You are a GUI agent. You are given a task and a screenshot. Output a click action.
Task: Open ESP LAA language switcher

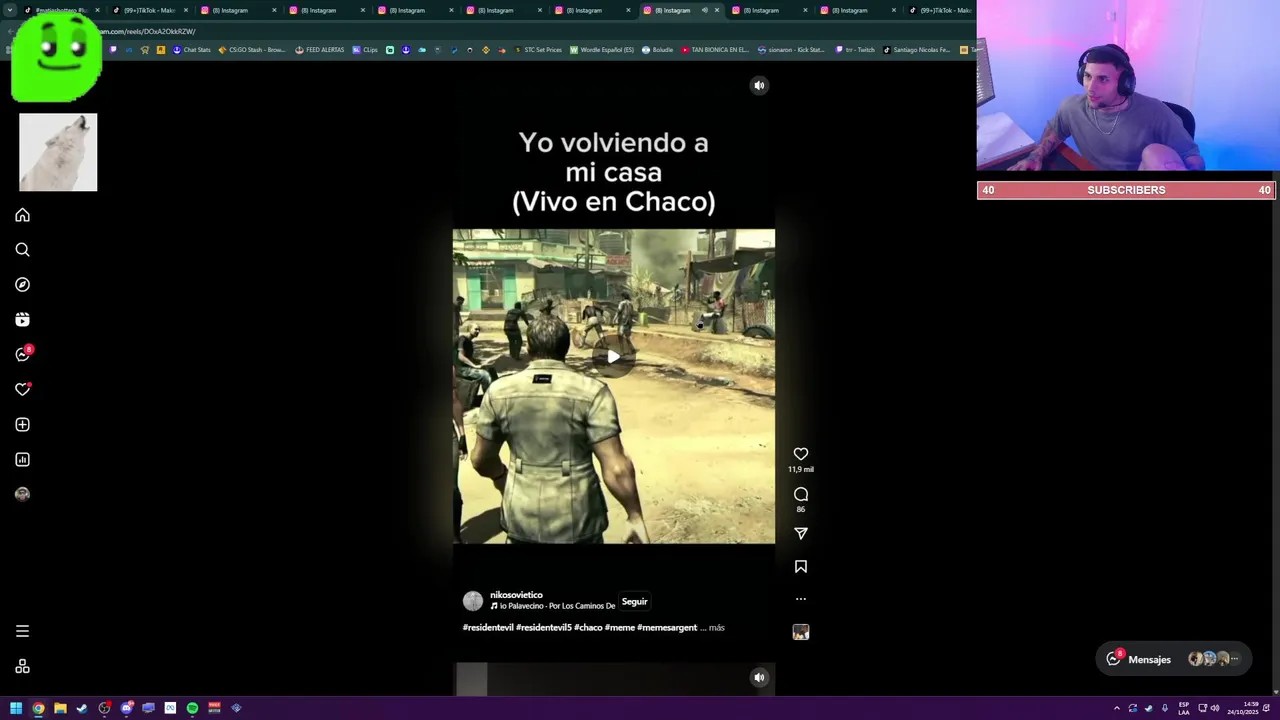click(1184, 708)
